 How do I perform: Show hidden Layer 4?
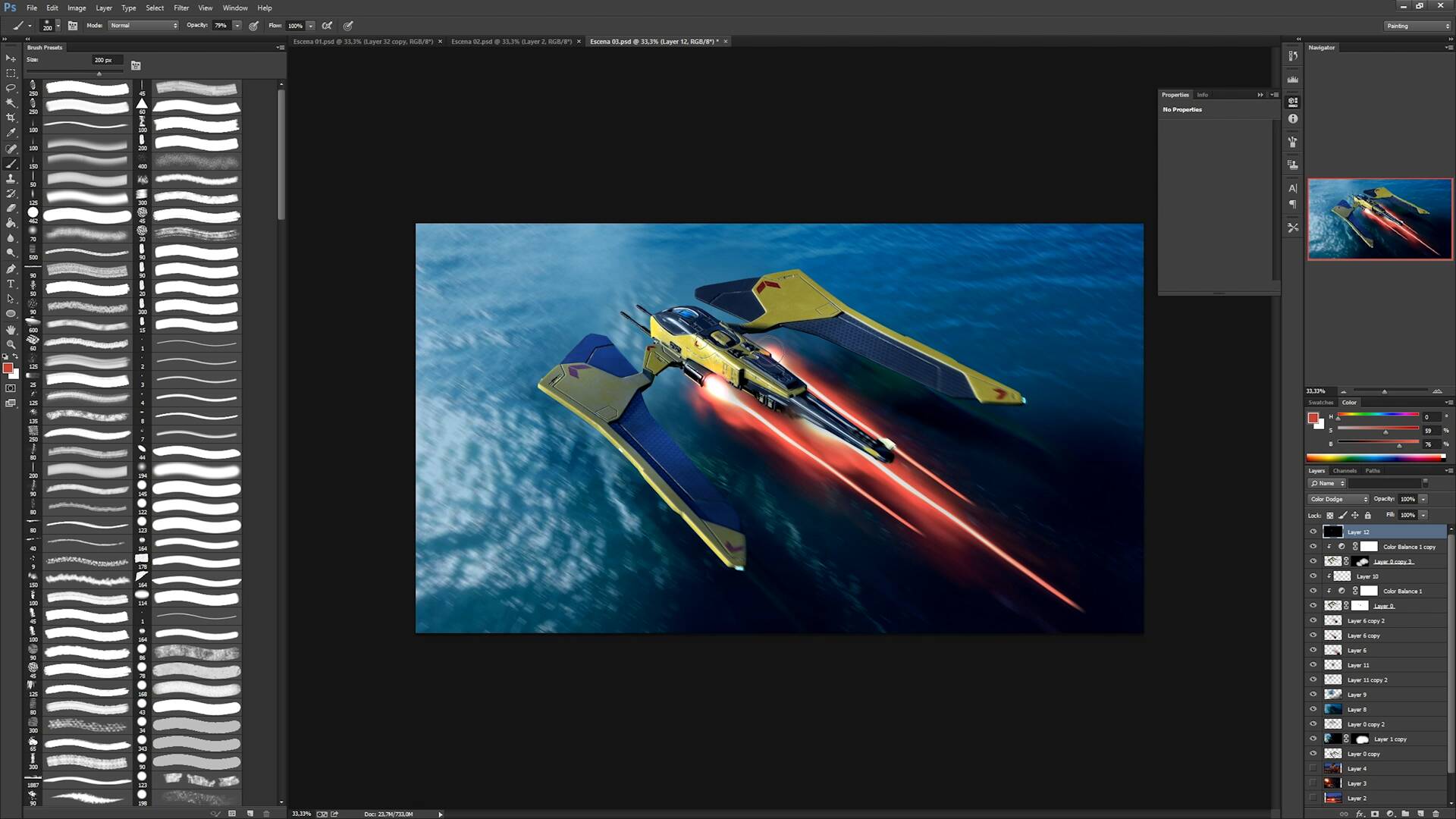(1313, 769)
